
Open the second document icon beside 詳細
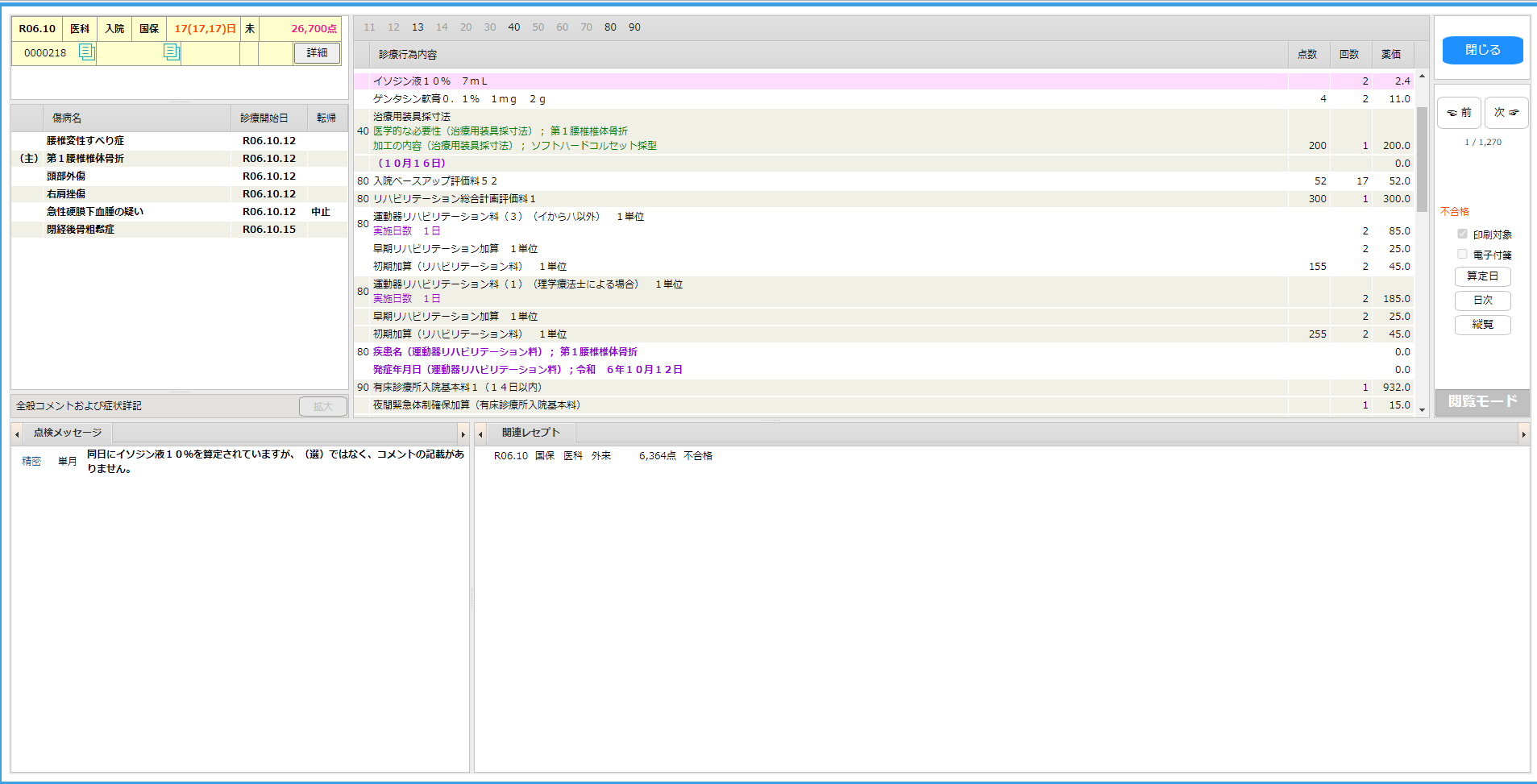172,52
